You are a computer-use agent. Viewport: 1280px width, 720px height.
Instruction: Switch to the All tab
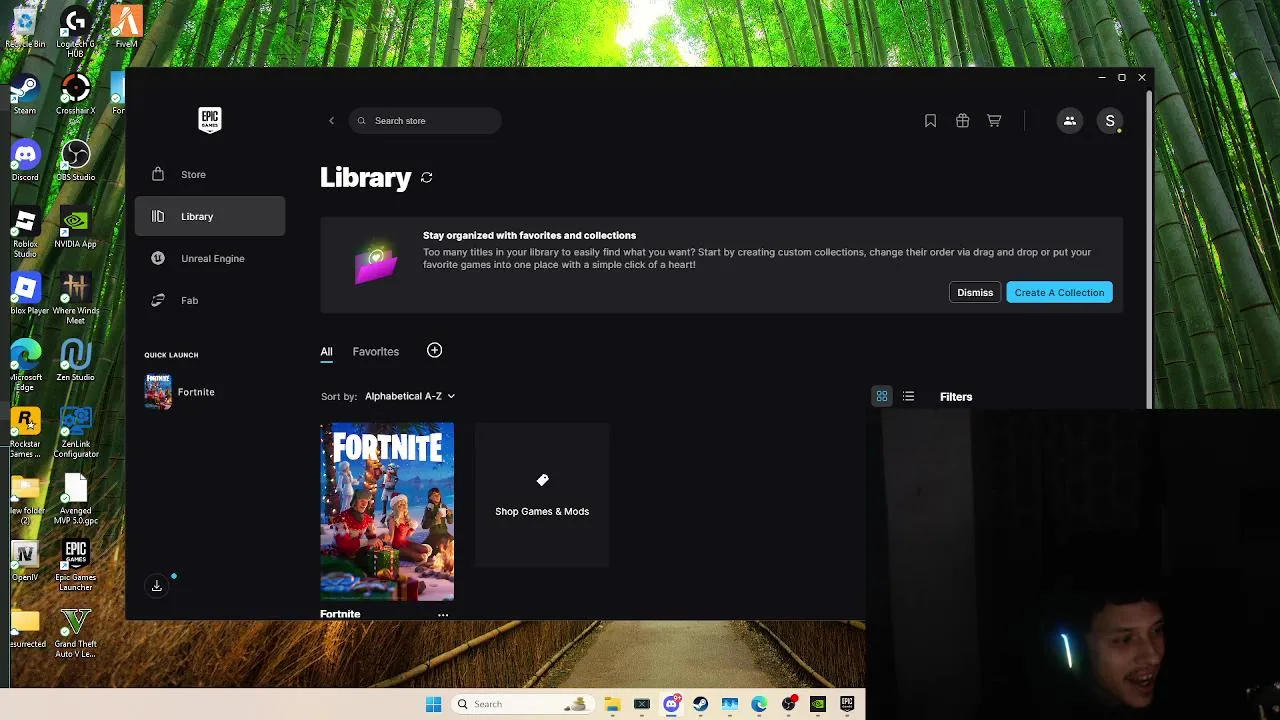coord(326,351)
